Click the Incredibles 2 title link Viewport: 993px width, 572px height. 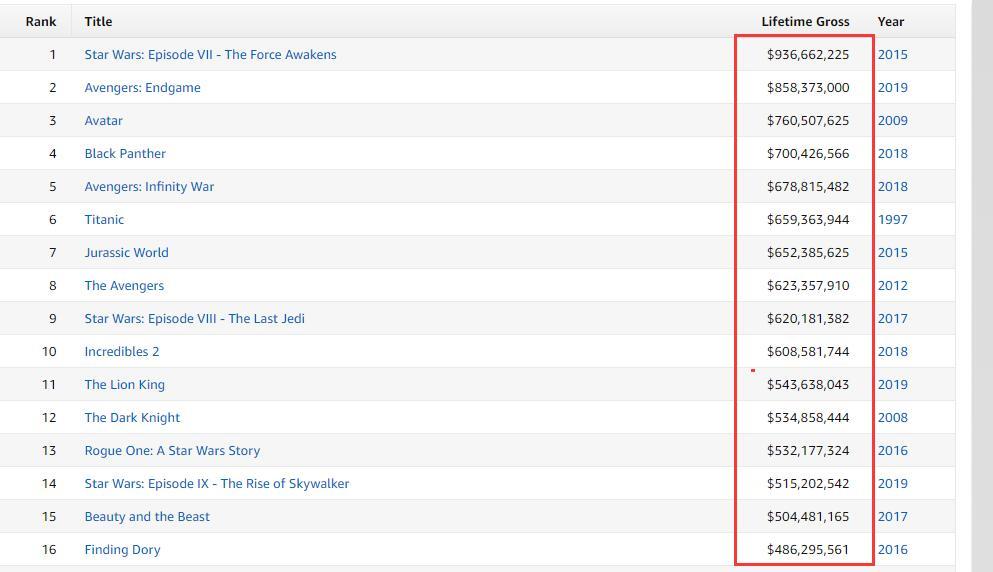[x=122, y=351]
